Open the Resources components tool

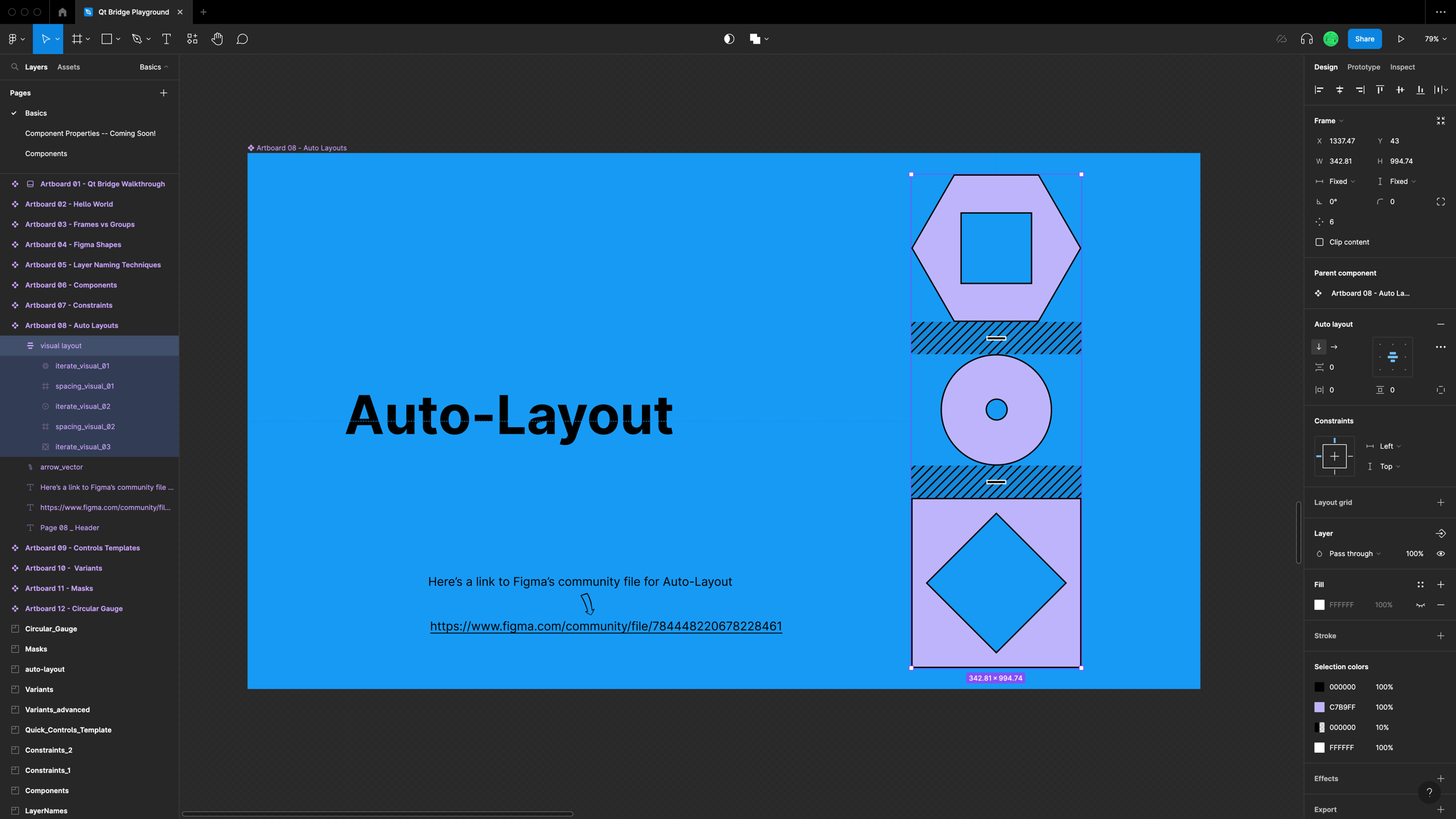[192, 39]
